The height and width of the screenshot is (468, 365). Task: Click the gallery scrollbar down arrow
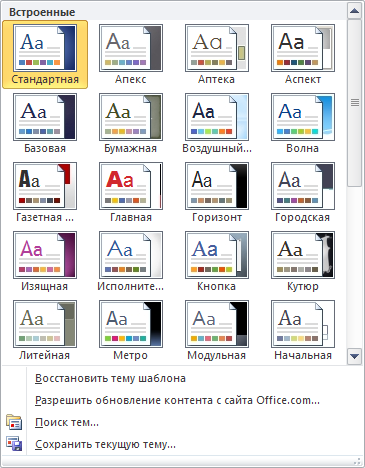coord(354,357)
